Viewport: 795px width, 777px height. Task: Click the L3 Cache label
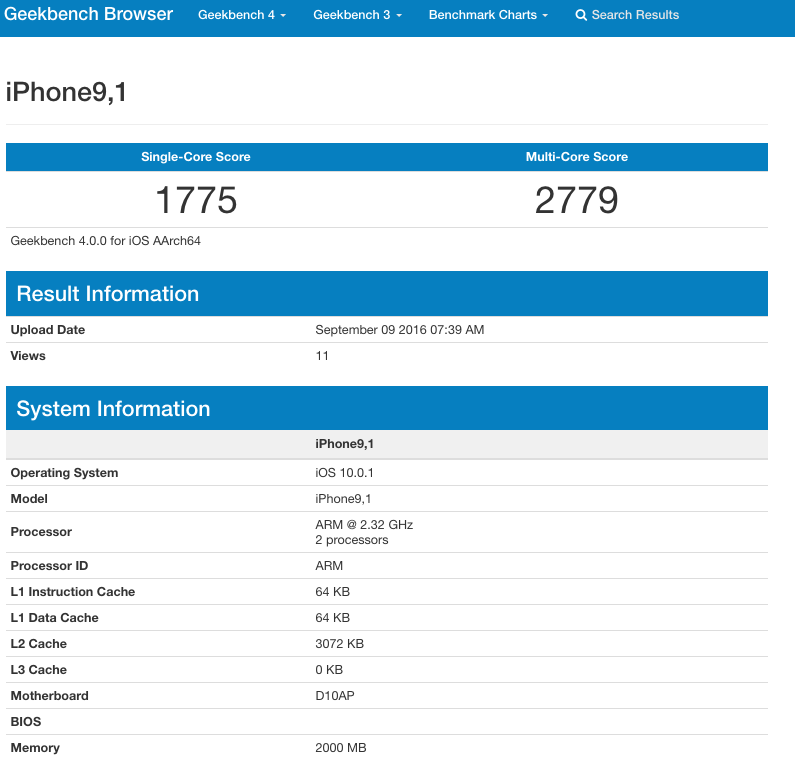[x=39, y=669]
